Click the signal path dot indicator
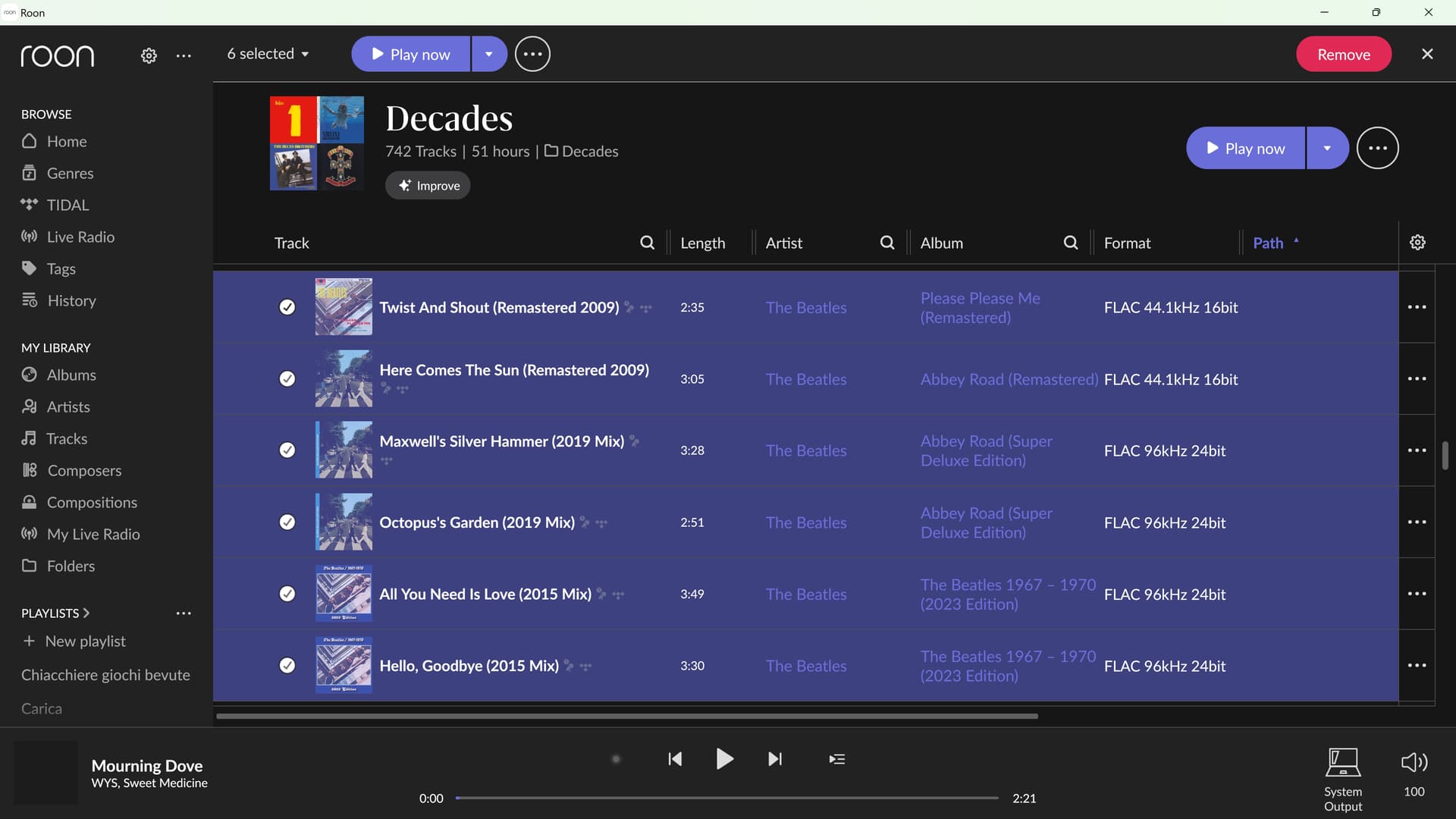 [616, 759]
